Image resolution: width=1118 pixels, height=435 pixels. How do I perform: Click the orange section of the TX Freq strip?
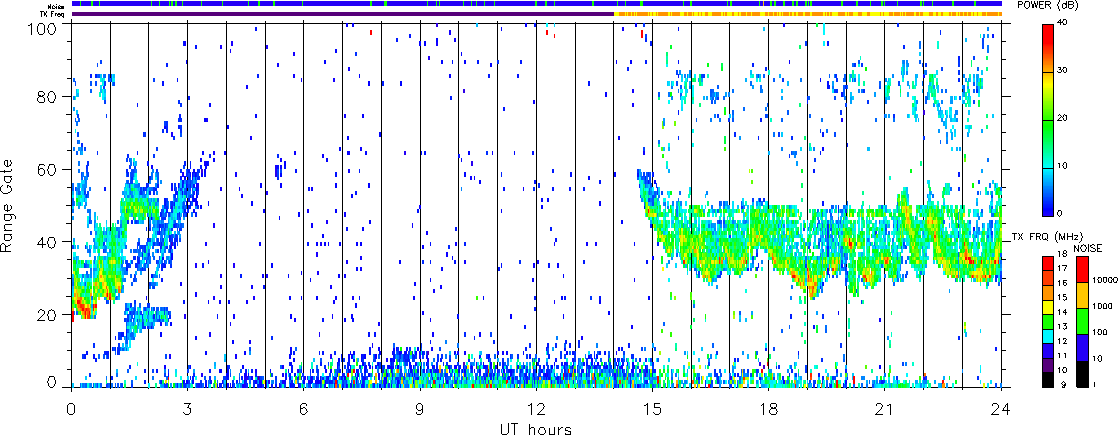coord(808,14)
